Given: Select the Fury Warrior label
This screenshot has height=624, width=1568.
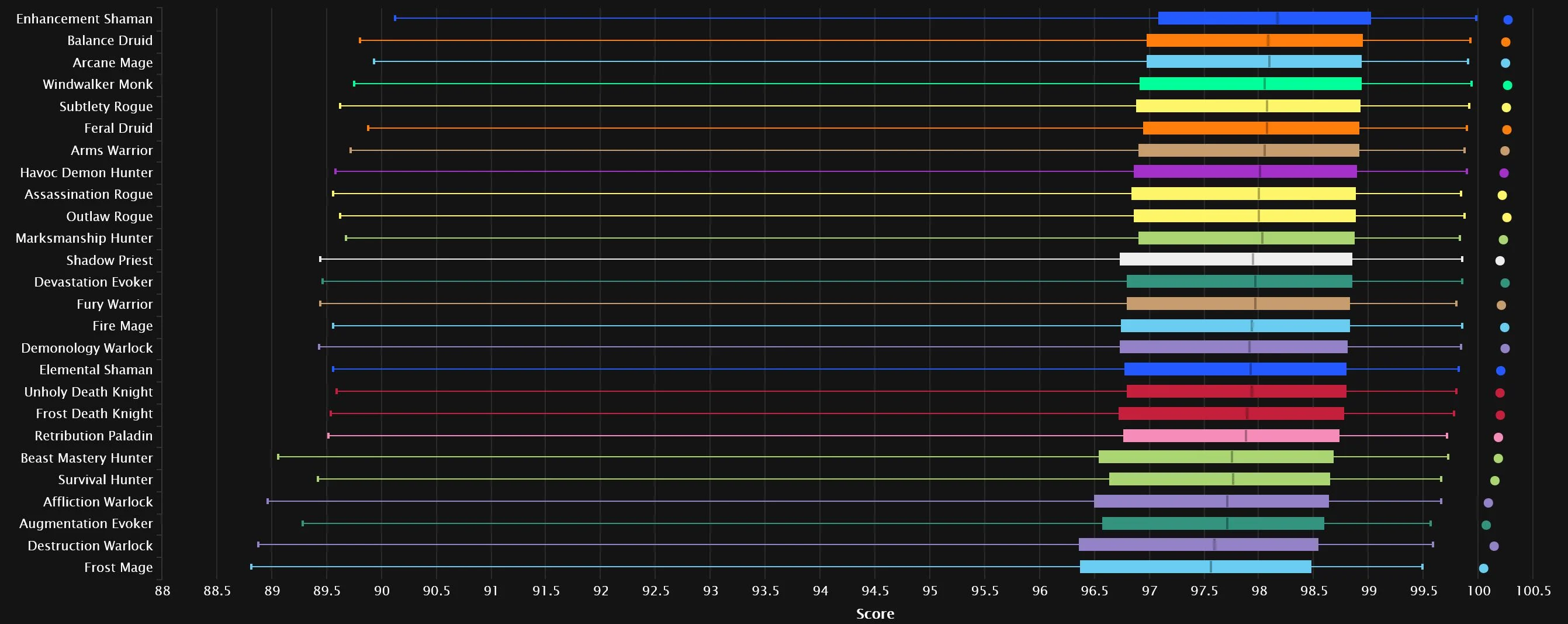Looking at the screenshot, I should [115, 304].
